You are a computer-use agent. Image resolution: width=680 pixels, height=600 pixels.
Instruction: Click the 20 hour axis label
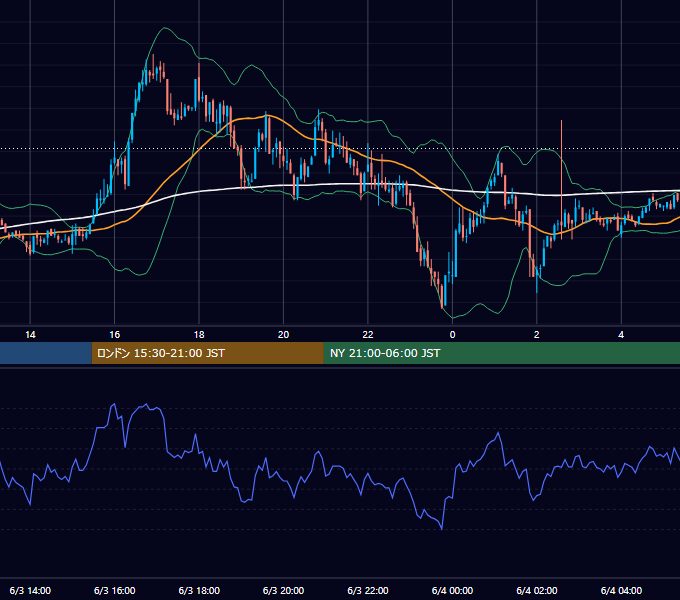click(283, 335)
